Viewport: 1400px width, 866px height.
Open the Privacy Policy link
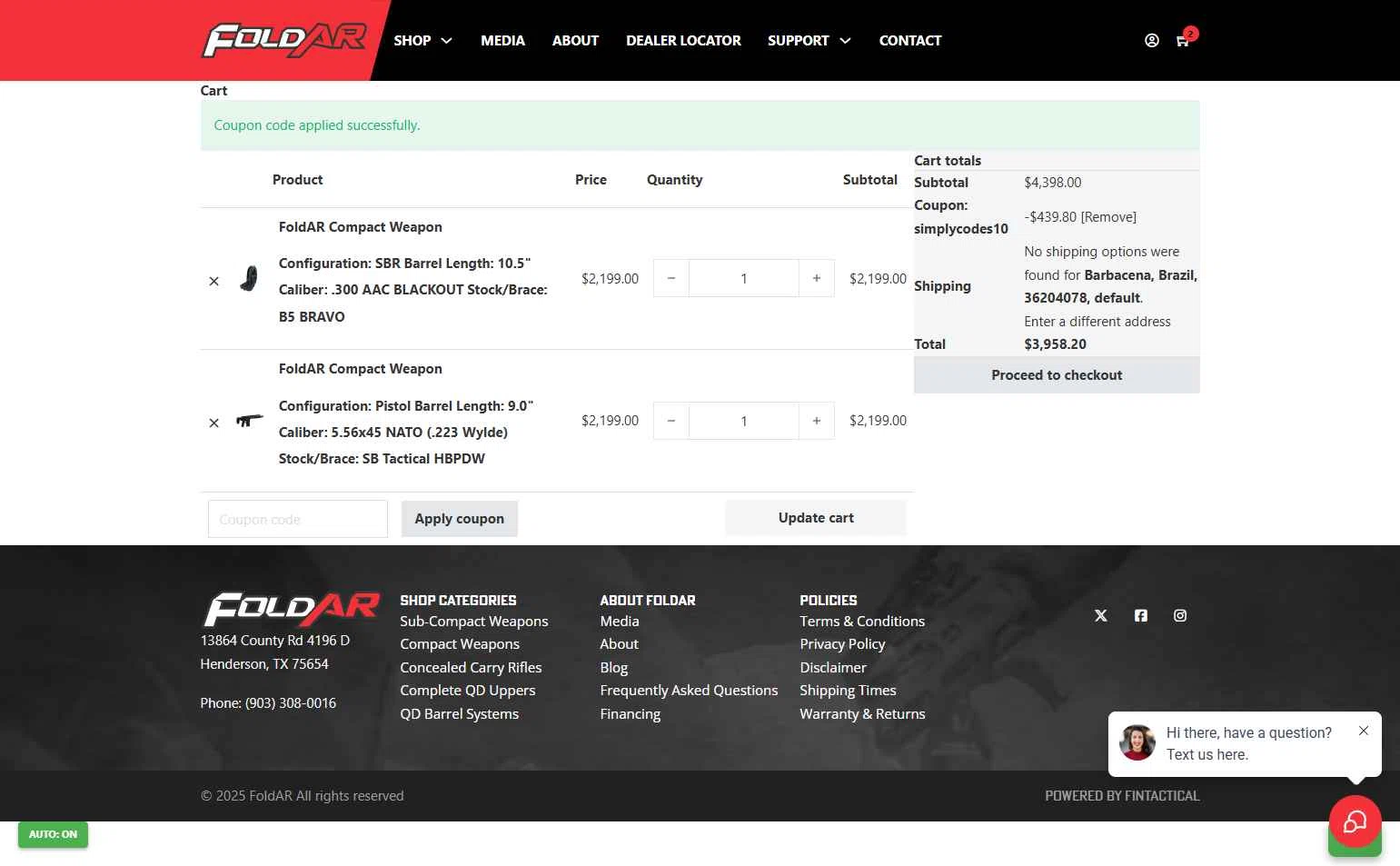click(842, 644)
